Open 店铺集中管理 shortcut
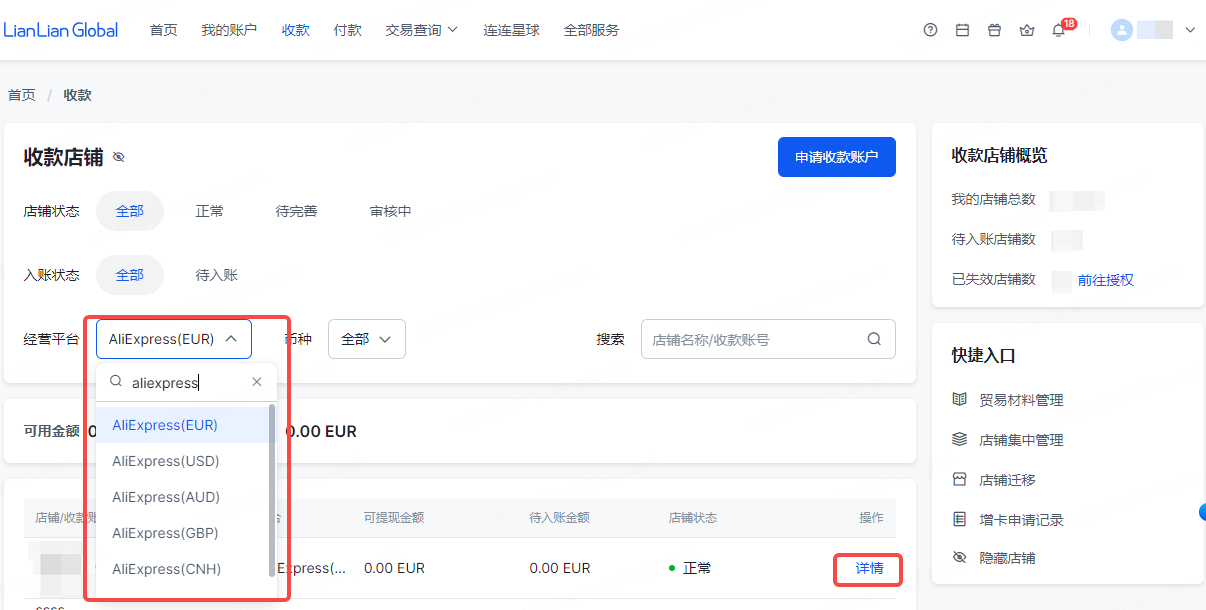 (x=1021, y=440)
